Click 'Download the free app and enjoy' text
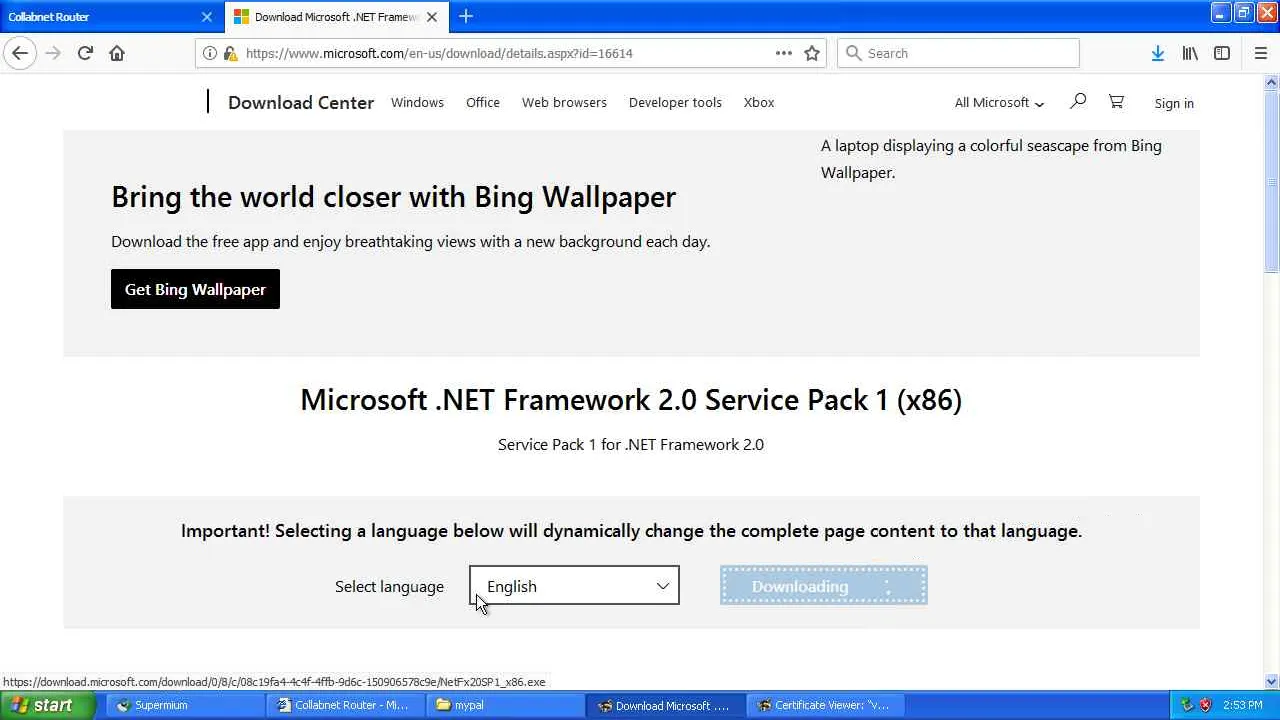The image size is (1280, 720). tap(410, 241)
